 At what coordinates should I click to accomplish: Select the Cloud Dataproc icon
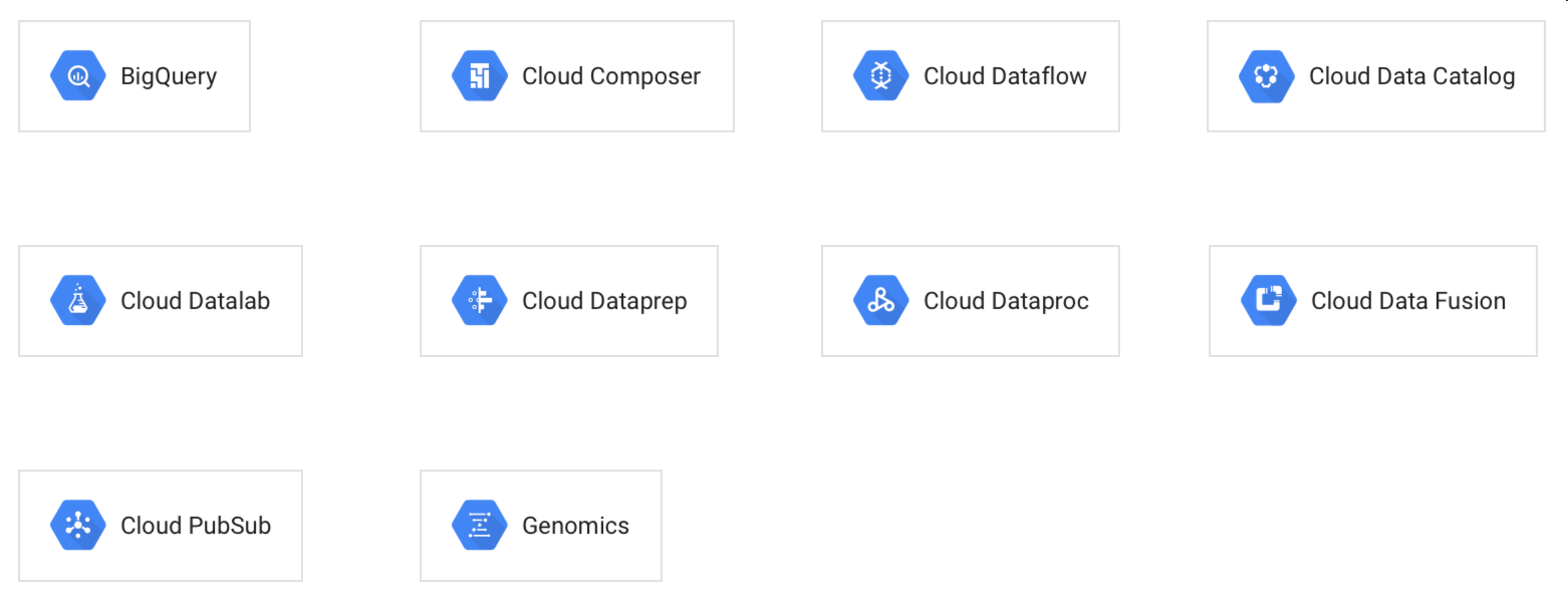(x=881, y=300)
